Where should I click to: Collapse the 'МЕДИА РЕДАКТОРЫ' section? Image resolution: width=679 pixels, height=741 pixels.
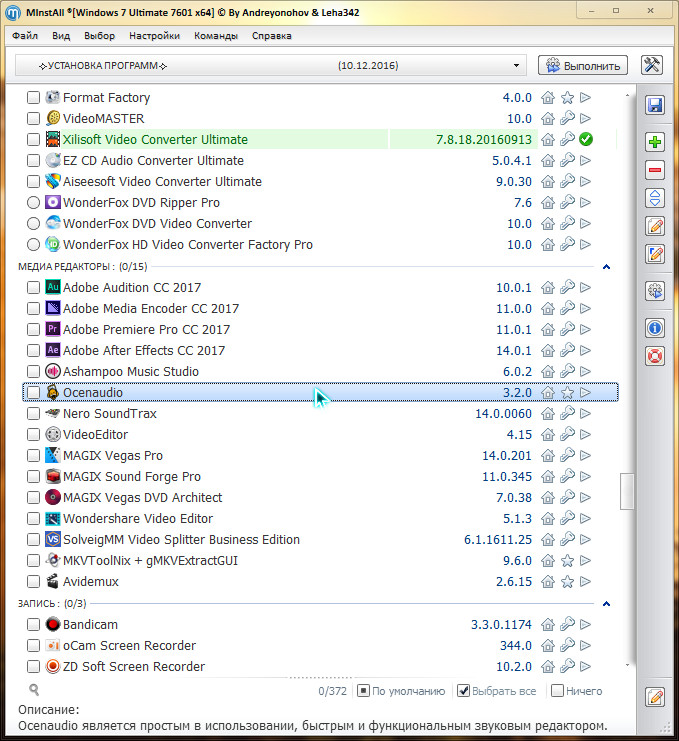[x=606, y=267]
